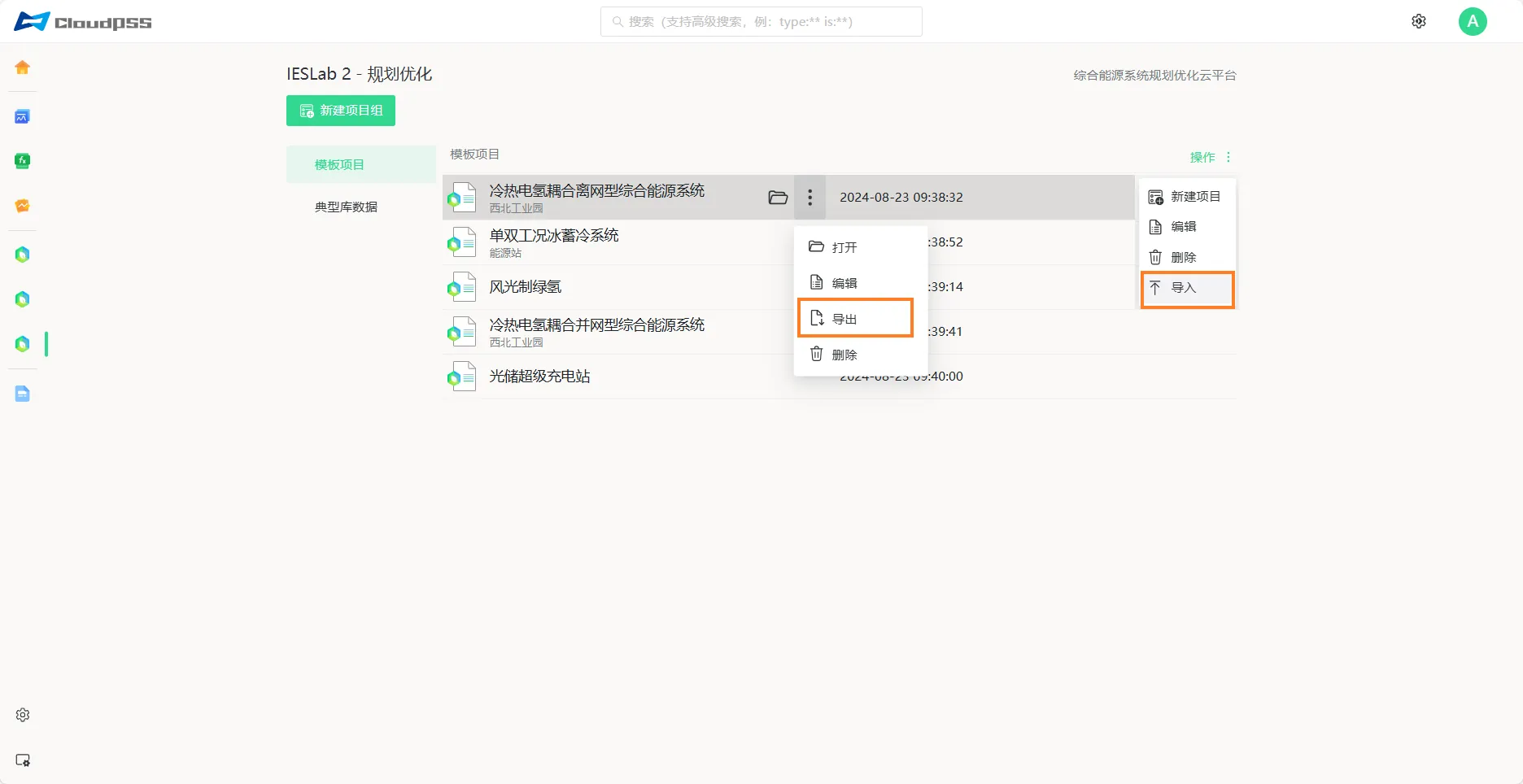The width and height of the screenshot is (1523, 784).
Task: Click file icon of 光储超级充电站
Action: point(462,377)
